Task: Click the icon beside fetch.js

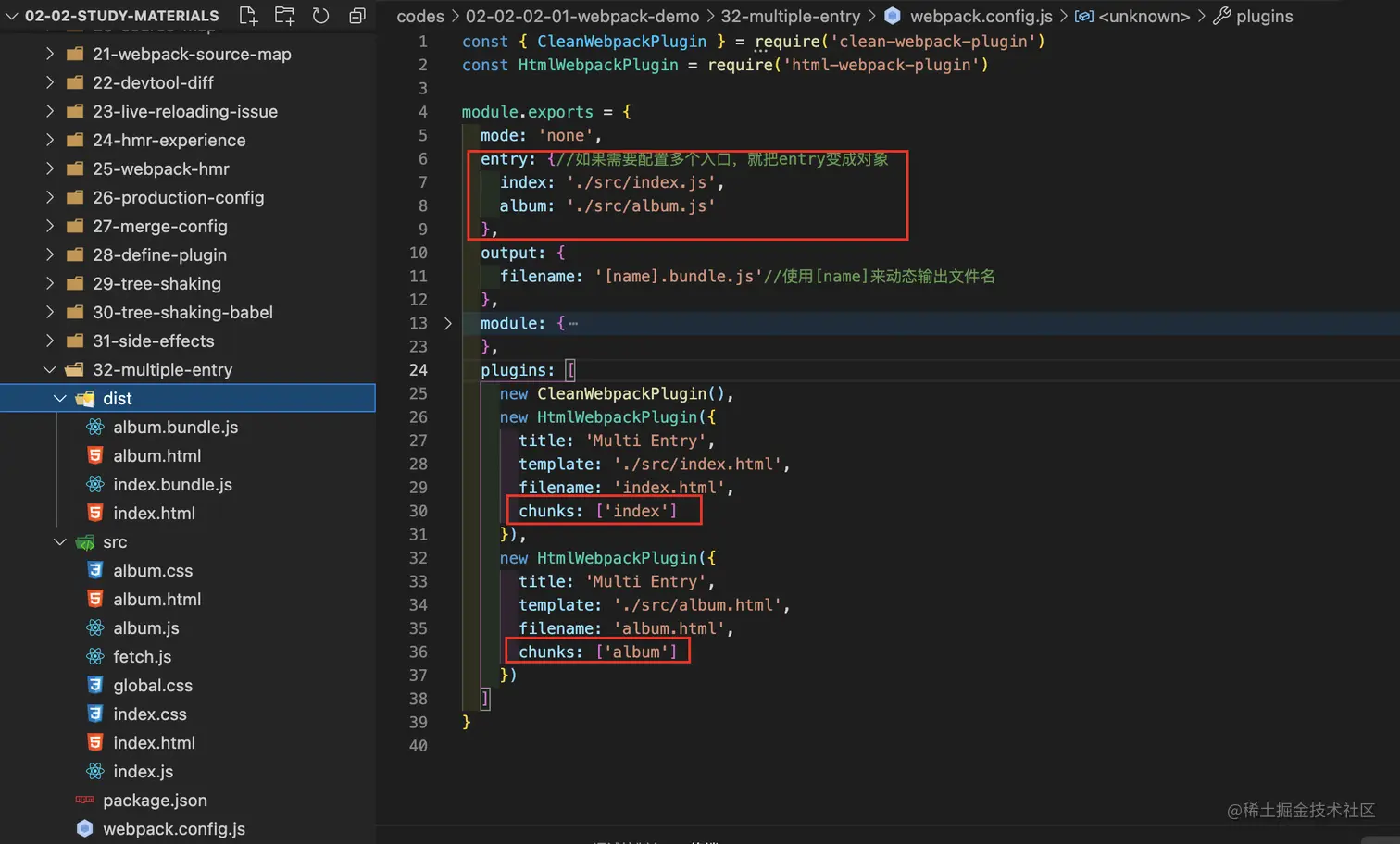Action: point(94,656)
